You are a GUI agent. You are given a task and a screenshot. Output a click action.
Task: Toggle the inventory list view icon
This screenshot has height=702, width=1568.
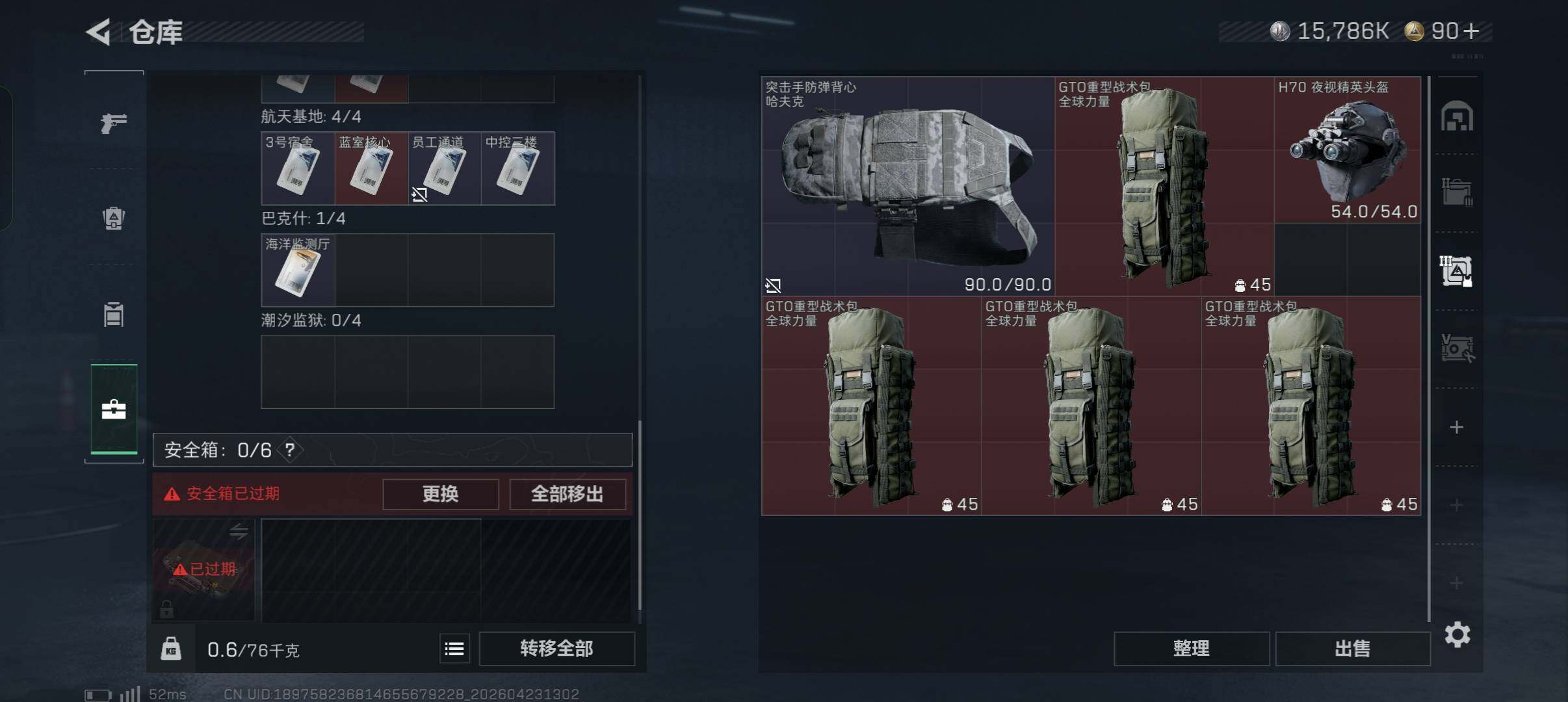click(x=454, y=648)
